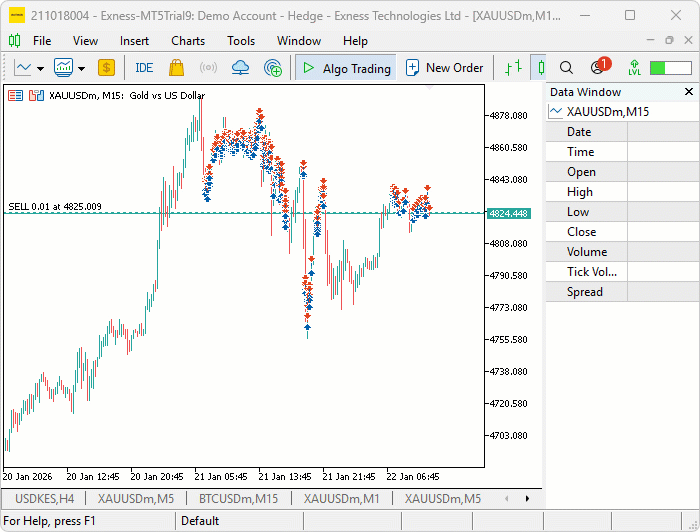Click the 21 Jan 13:45 time axis label
The height and width of the screenshot is (532, 700).
click(285, 477)
